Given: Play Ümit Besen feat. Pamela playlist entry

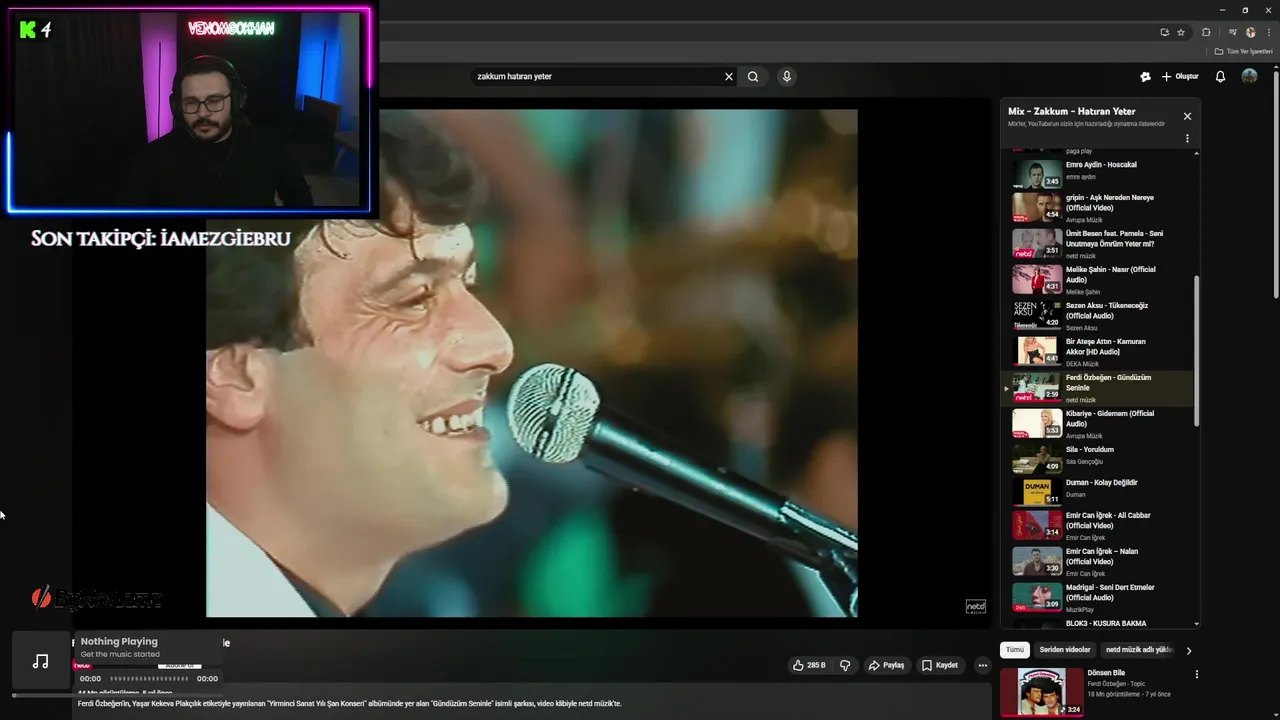Looking at the screenshot, I should coord(1099,244).
